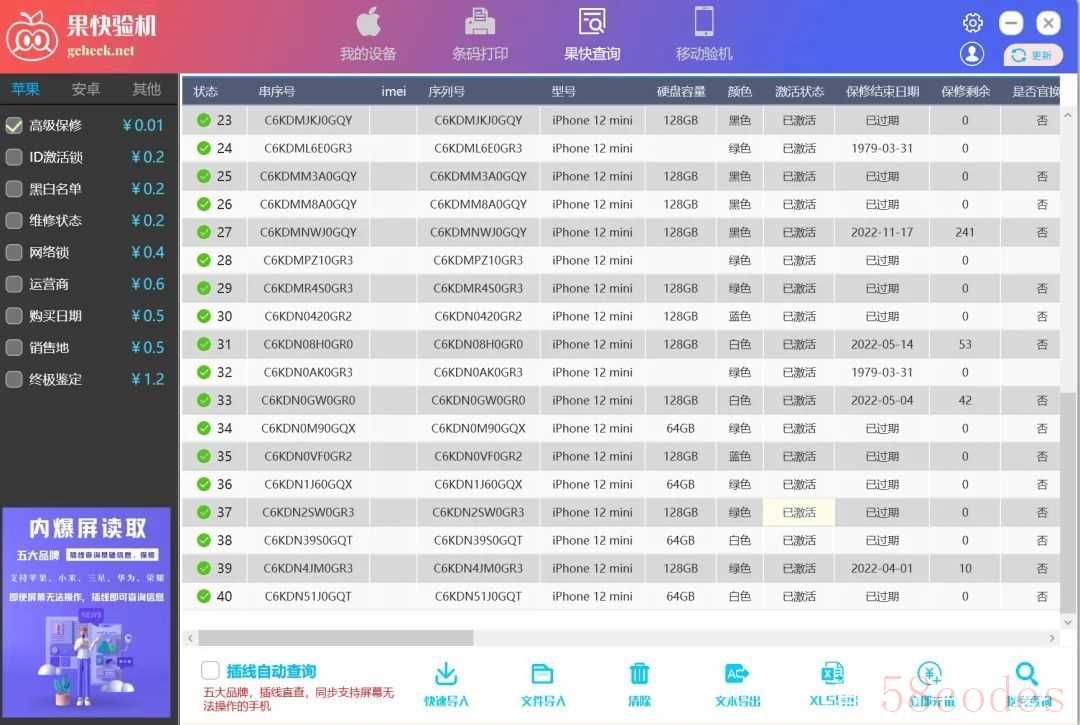Viewport: 1080px width, 725px height.
Task: Click green status icon on row 29
Action: (x=204, y=288)
